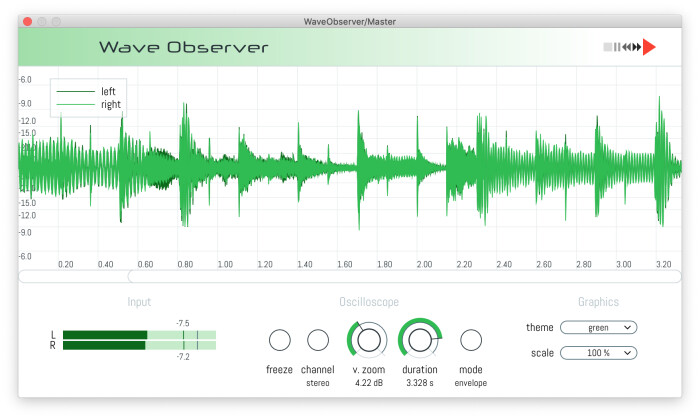Image resolution: width=700 pixels, height=419 pixels.
Task: Click the red play triangle icon
Action: (x=650, y=47)
